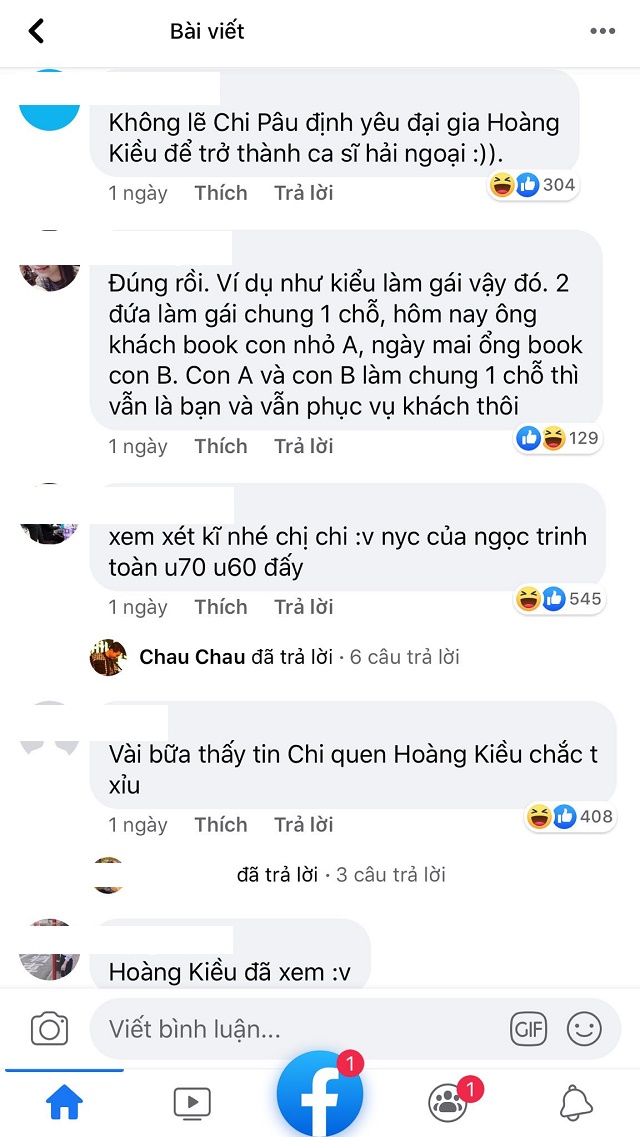
Task: Open the three-dot options menu
Action: pos(602,31)
